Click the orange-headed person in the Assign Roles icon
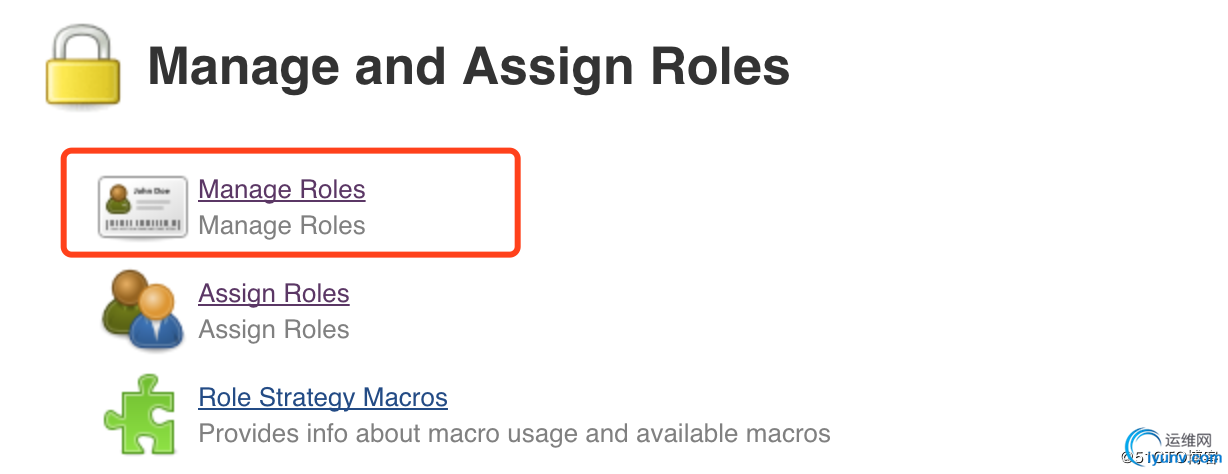 click(x=158, y=318)
